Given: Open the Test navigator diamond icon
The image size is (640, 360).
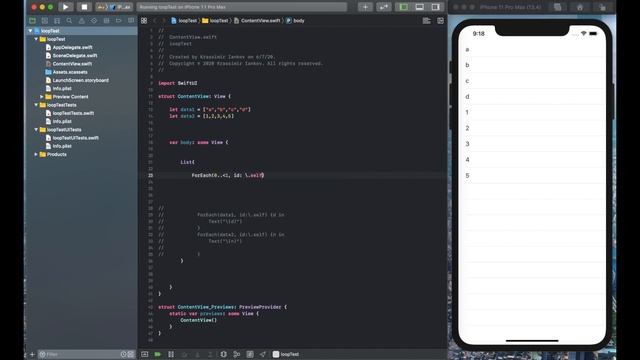Looking at the screenshot, I should pos(94,20).
